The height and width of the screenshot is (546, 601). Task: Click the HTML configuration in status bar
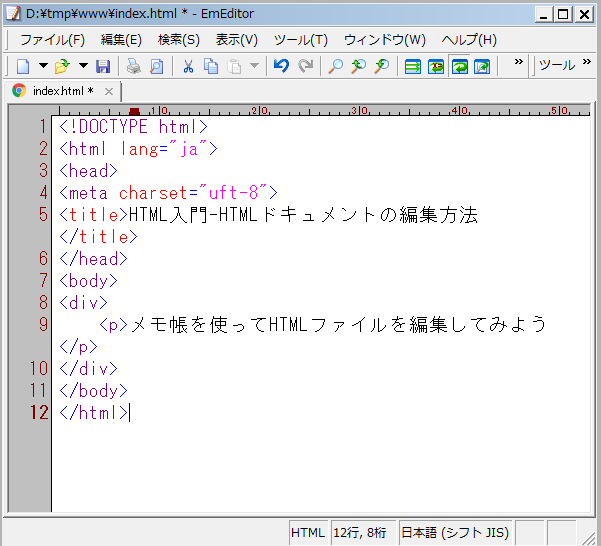(x=308, y=533)
